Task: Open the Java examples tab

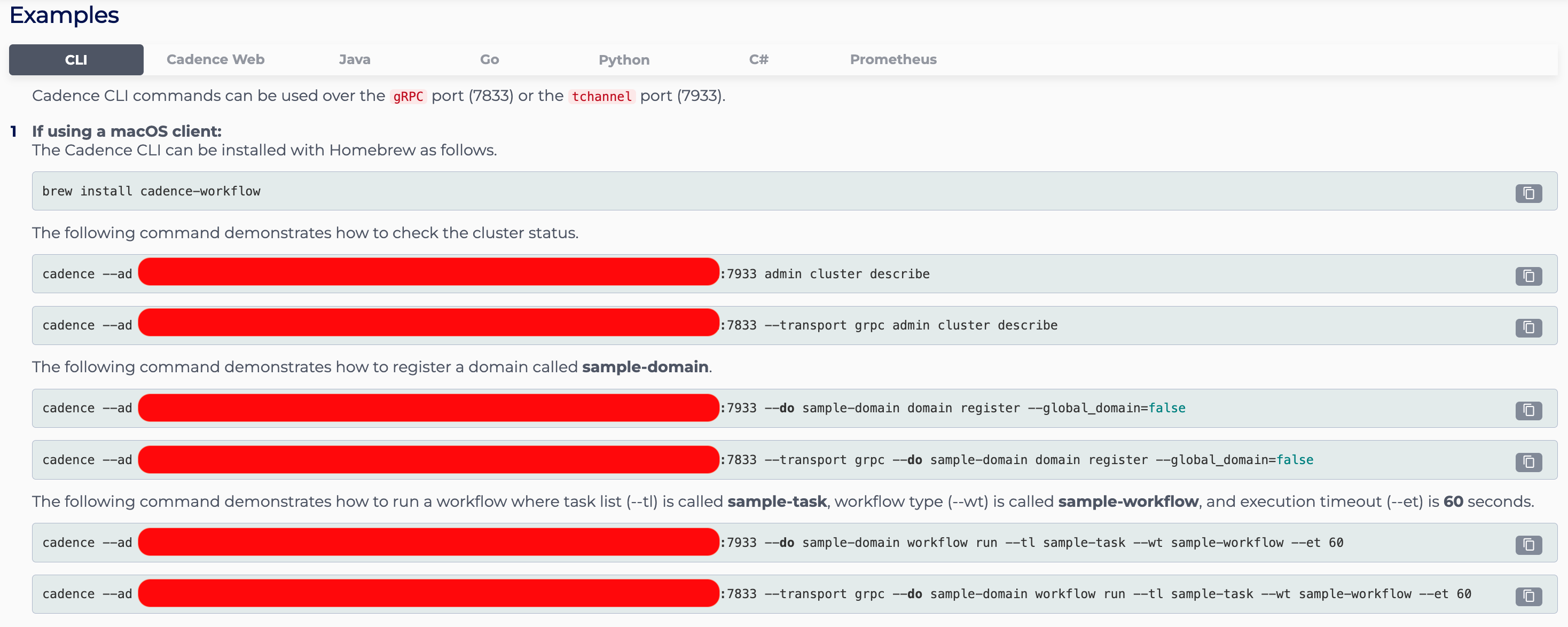Action: click(354, 60)
